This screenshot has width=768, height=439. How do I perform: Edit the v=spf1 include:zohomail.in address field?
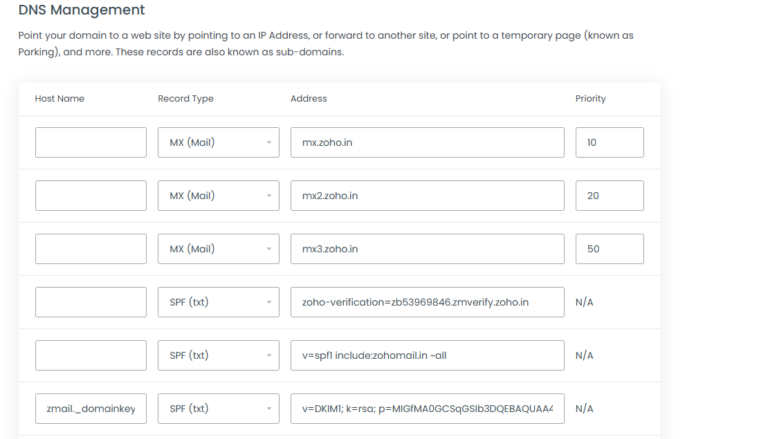tap(427, 355)
